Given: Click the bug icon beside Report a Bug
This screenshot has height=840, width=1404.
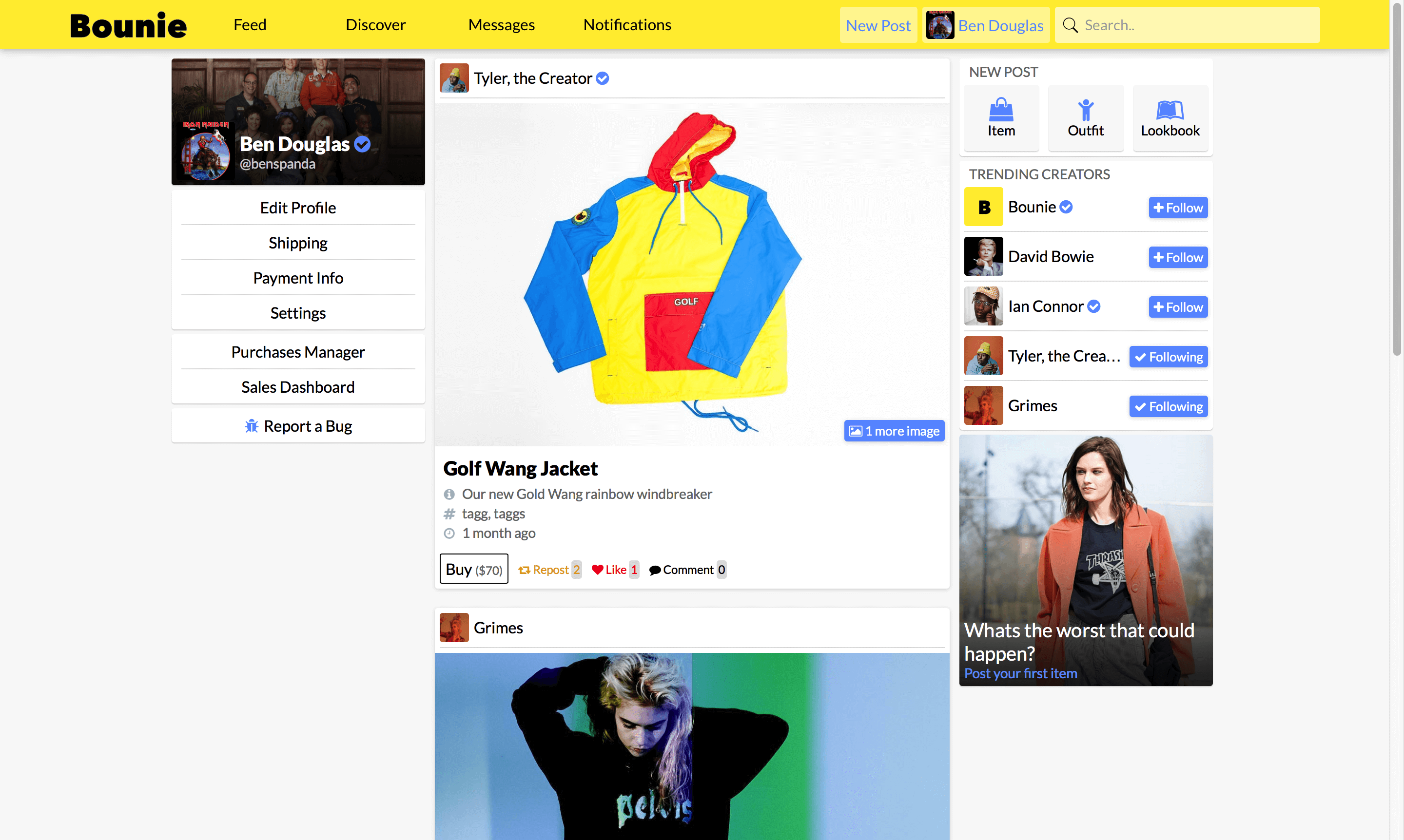Looking at the screenshot, I should 252,426.
